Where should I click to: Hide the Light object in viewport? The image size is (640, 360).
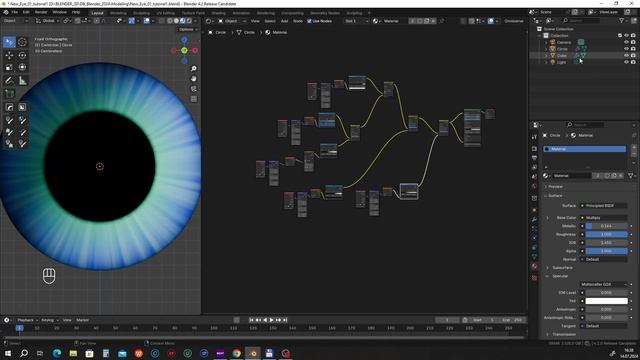(626, 62)
